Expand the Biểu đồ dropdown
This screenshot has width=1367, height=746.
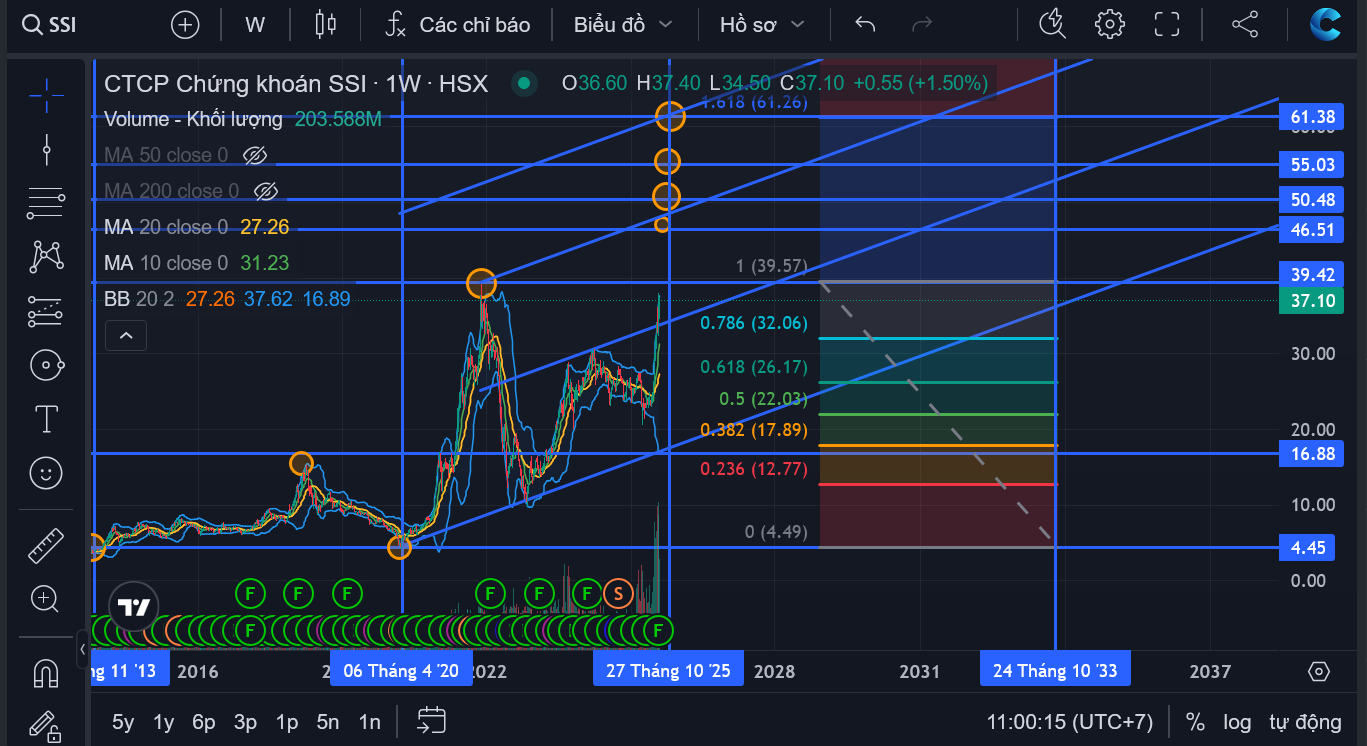pos(623,25)
